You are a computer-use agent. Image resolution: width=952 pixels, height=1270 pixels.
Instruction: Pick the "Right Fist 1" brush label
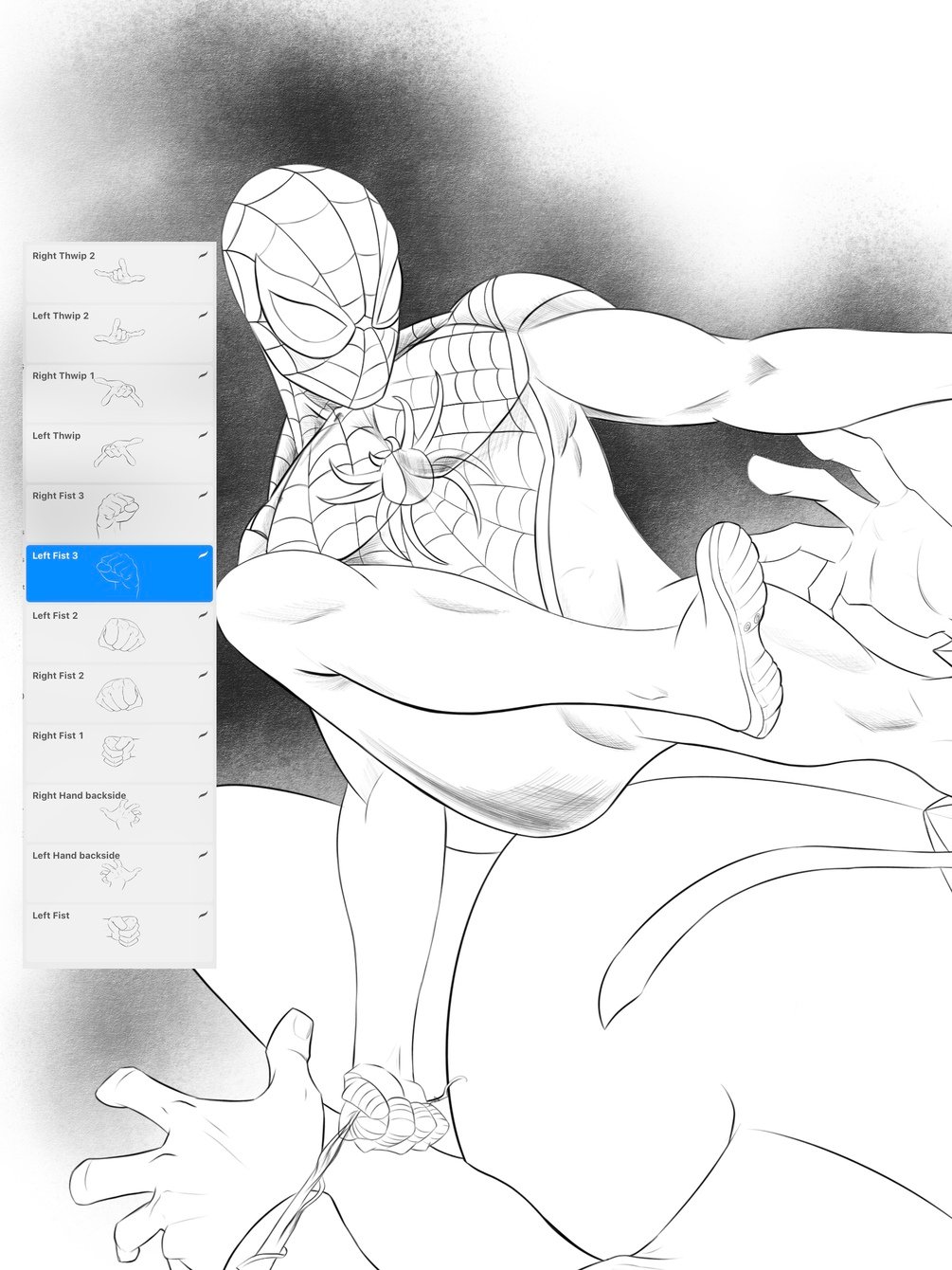pos(58,735)
